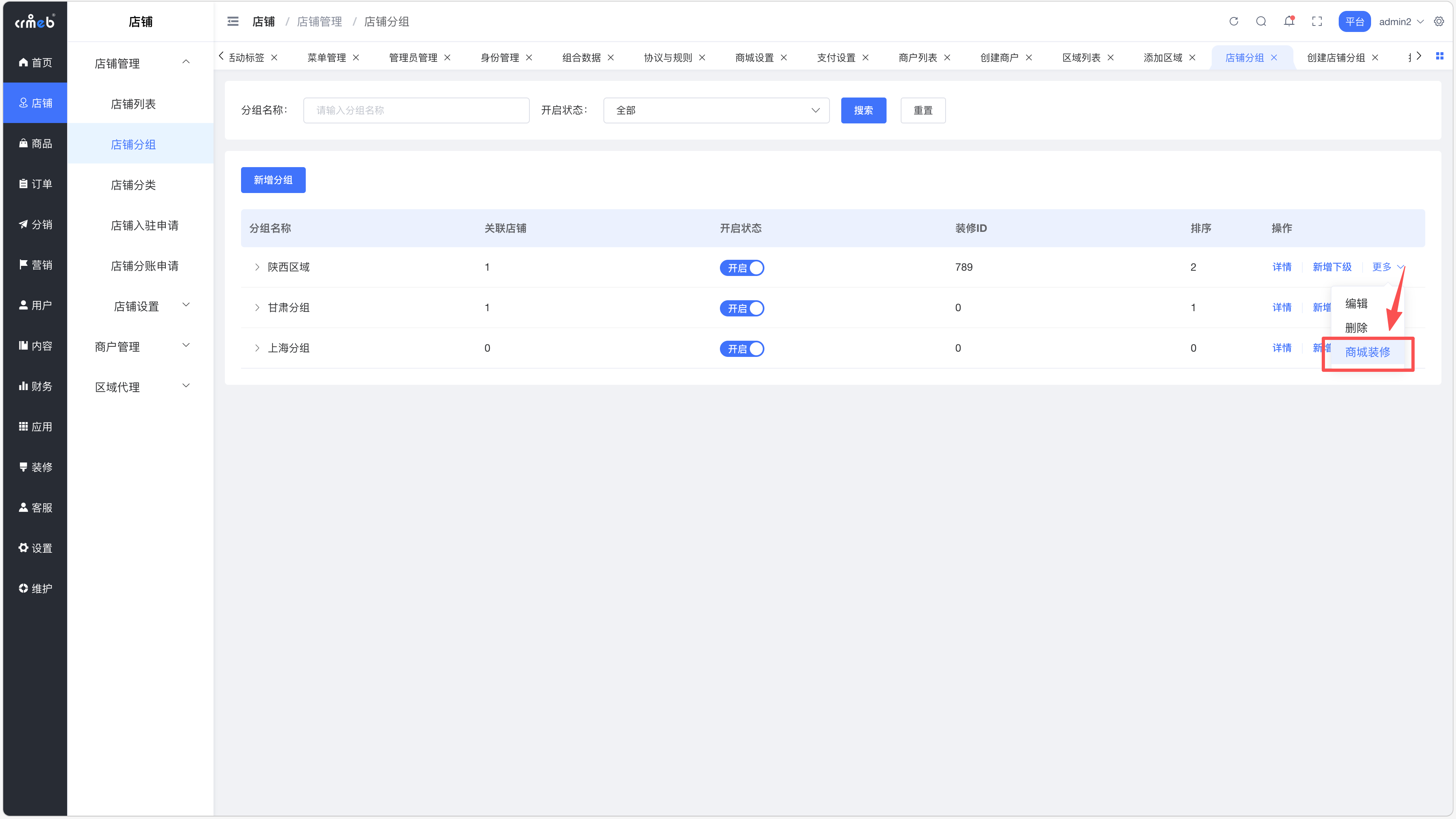Toggle the 开启 switch for 陕西区域
1456x819 pixels.
tap(742, 267)
